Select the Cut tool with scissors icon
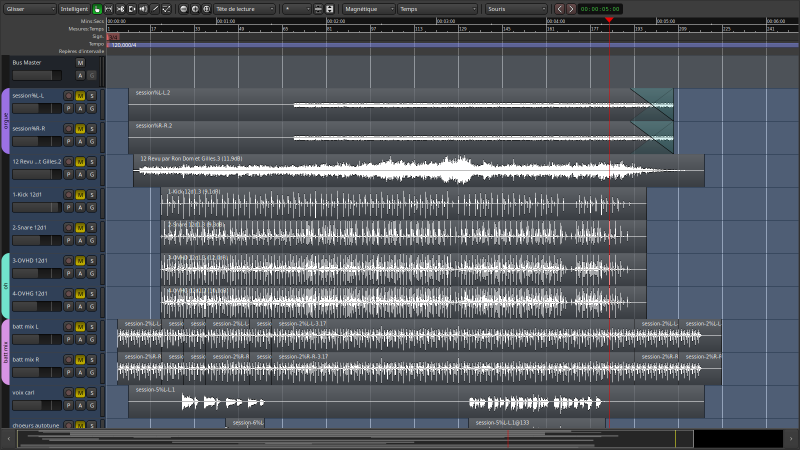Screen dimensions: 800x450 coord(120,9)
